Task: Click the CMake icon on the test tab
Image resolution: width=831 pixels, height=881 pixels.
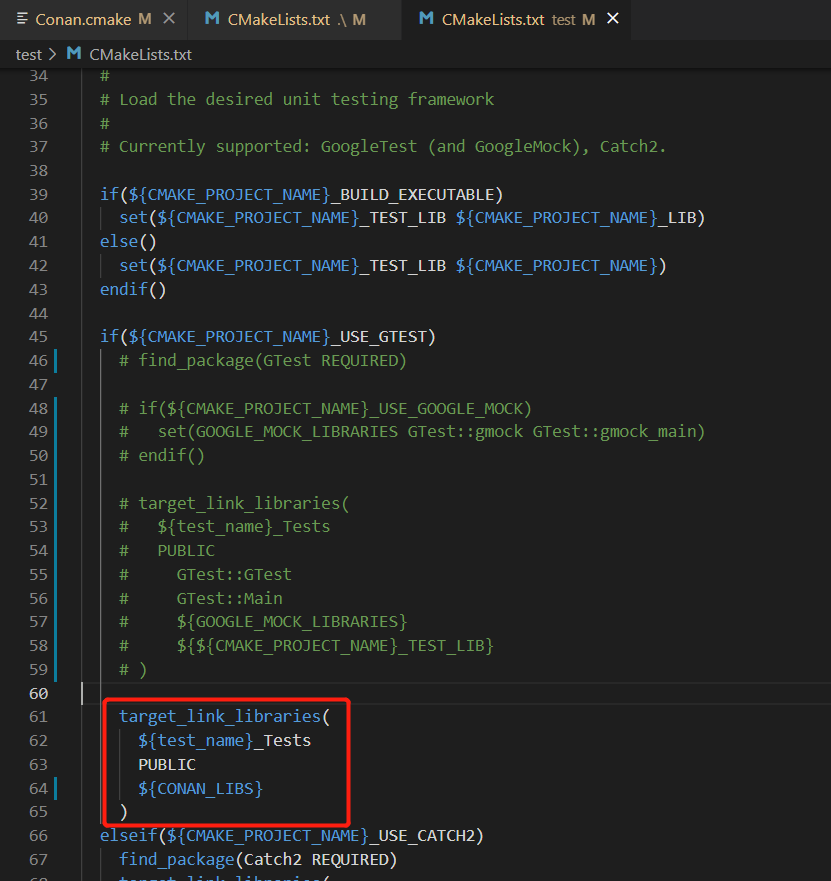Action: tap(426, 19)
